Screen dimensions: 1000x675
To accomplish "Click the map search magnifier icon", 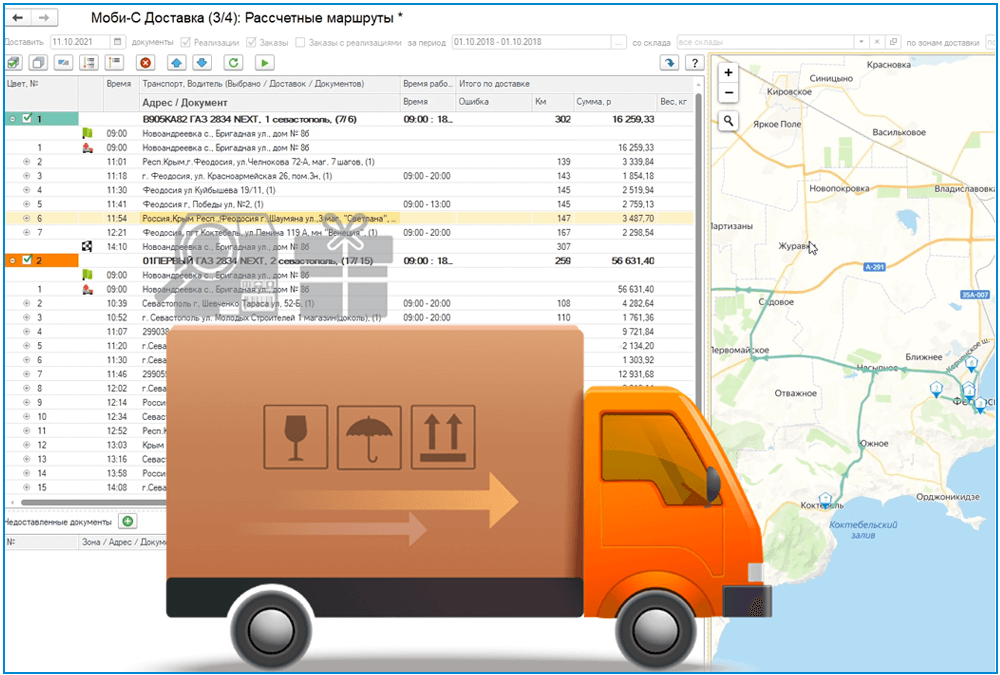I will click(x=729, y=121).
